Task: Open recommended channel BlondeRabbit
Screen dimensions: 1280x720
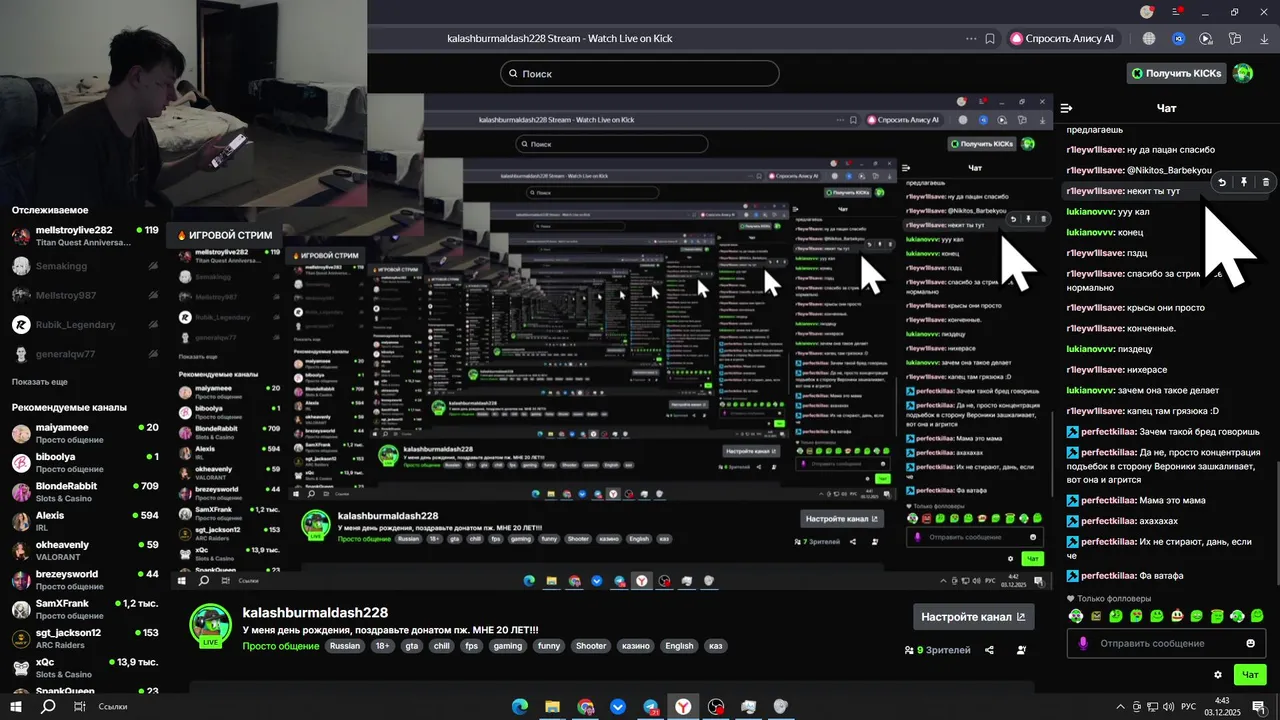Action: [x=85, y=492]
